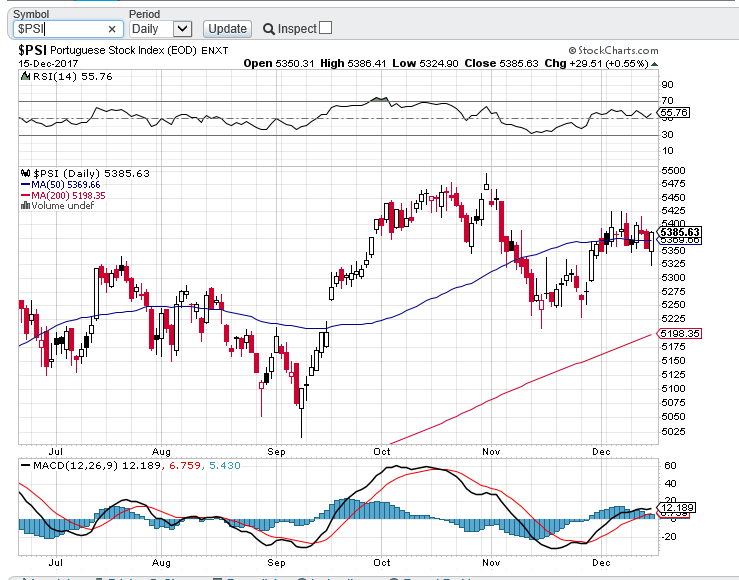Click the 55.76 RSI value axis tag

coord(674,113)
